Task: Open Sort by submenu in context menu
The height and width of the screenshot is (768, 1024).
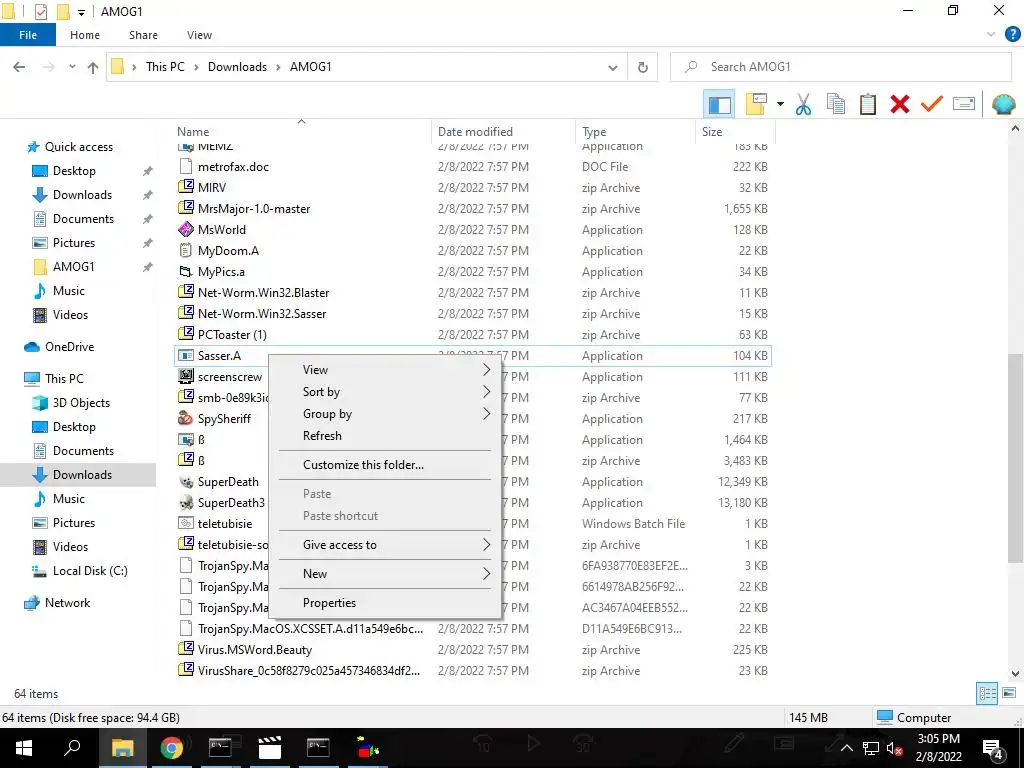Action: click(385, 392)
